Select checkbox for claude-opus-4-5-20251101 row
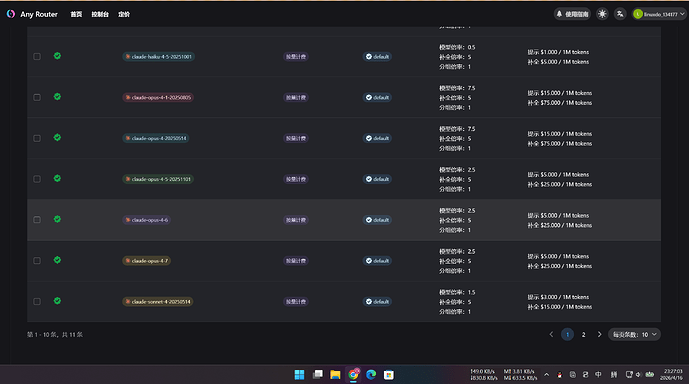Viewport: 689px width, 384px height. 37,179
